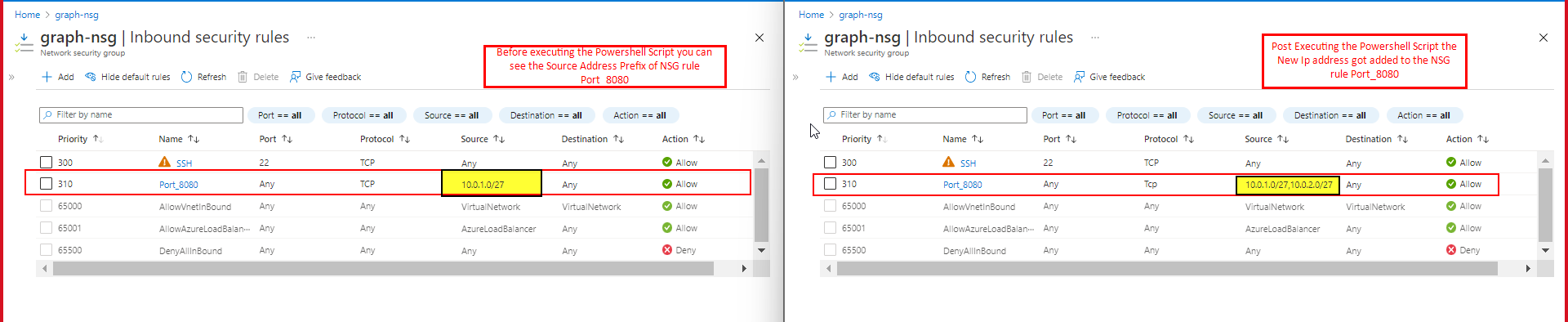The height and width of the screenshot is (322, 1568).
Task: Check the rule 310 checkbox in left table
Action: tap(47, 184)
